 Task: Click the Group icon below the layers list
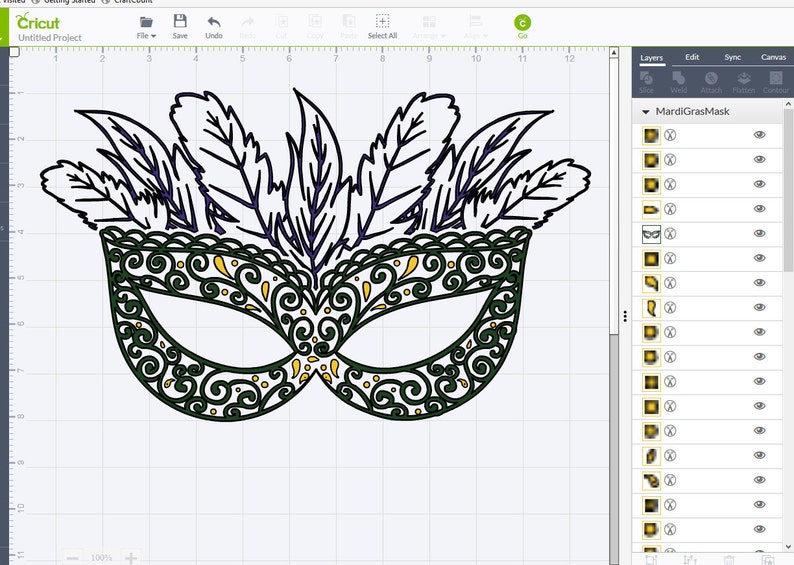[651, 559]
